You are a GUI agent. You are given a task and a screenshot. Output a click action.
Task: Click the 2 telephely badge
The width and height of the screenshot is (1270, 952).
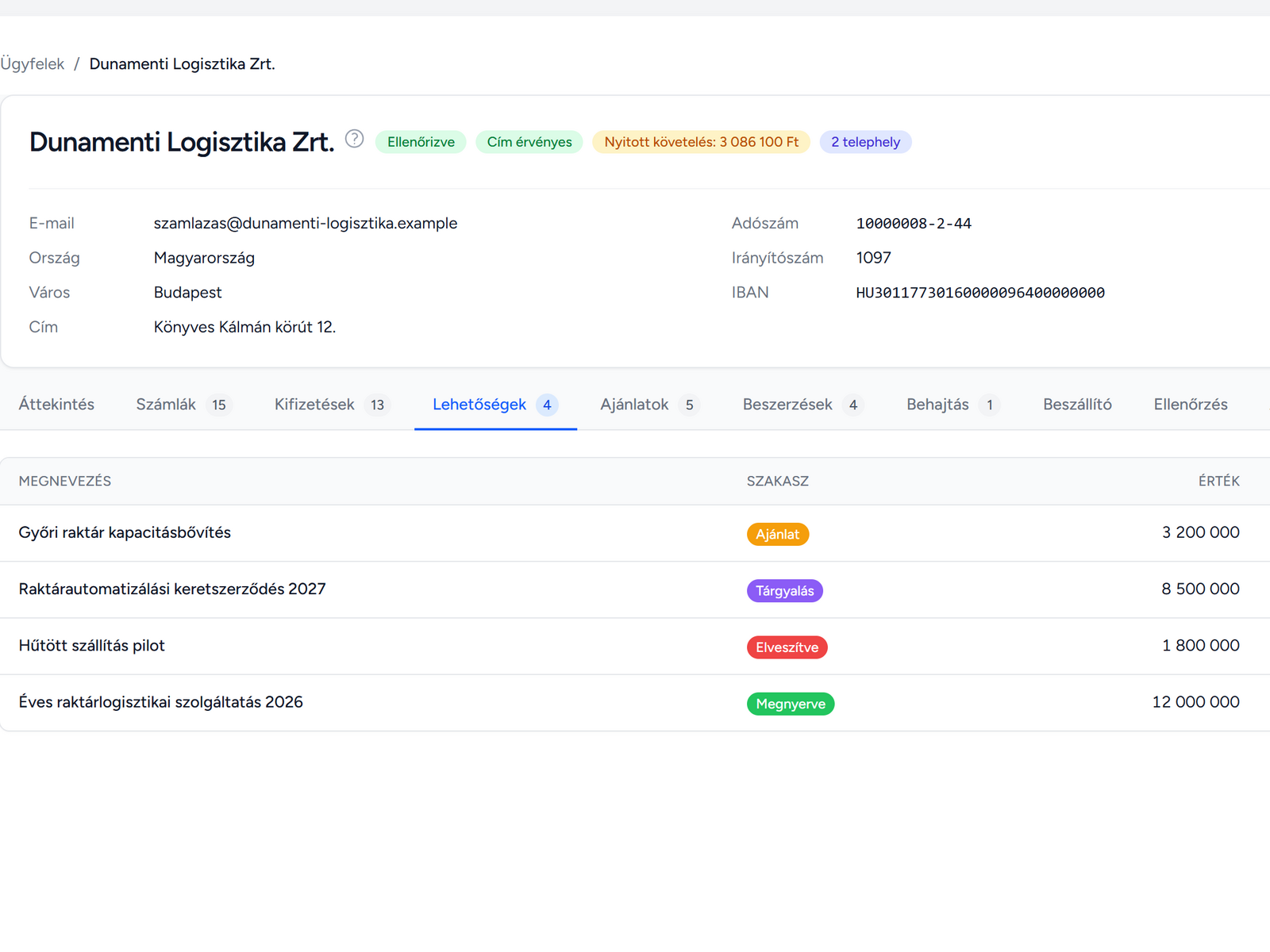(865, 142)
